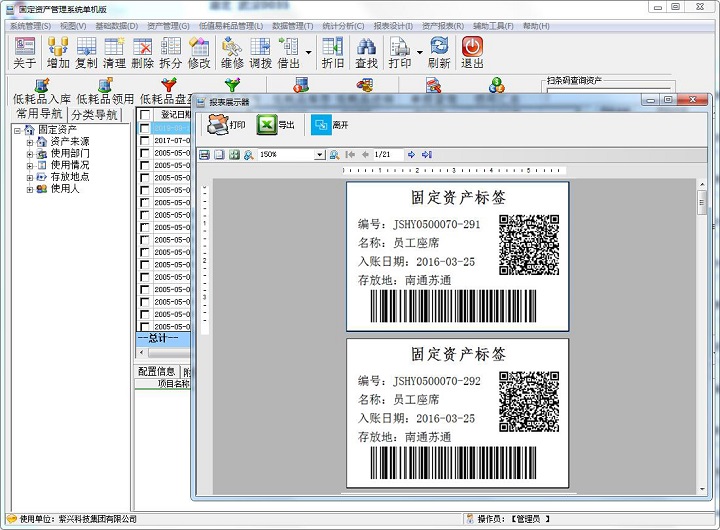This screenshot has width=720, height=530.
Task: Open the dropdown arrow next to 借出
Action: pos(309,52)
